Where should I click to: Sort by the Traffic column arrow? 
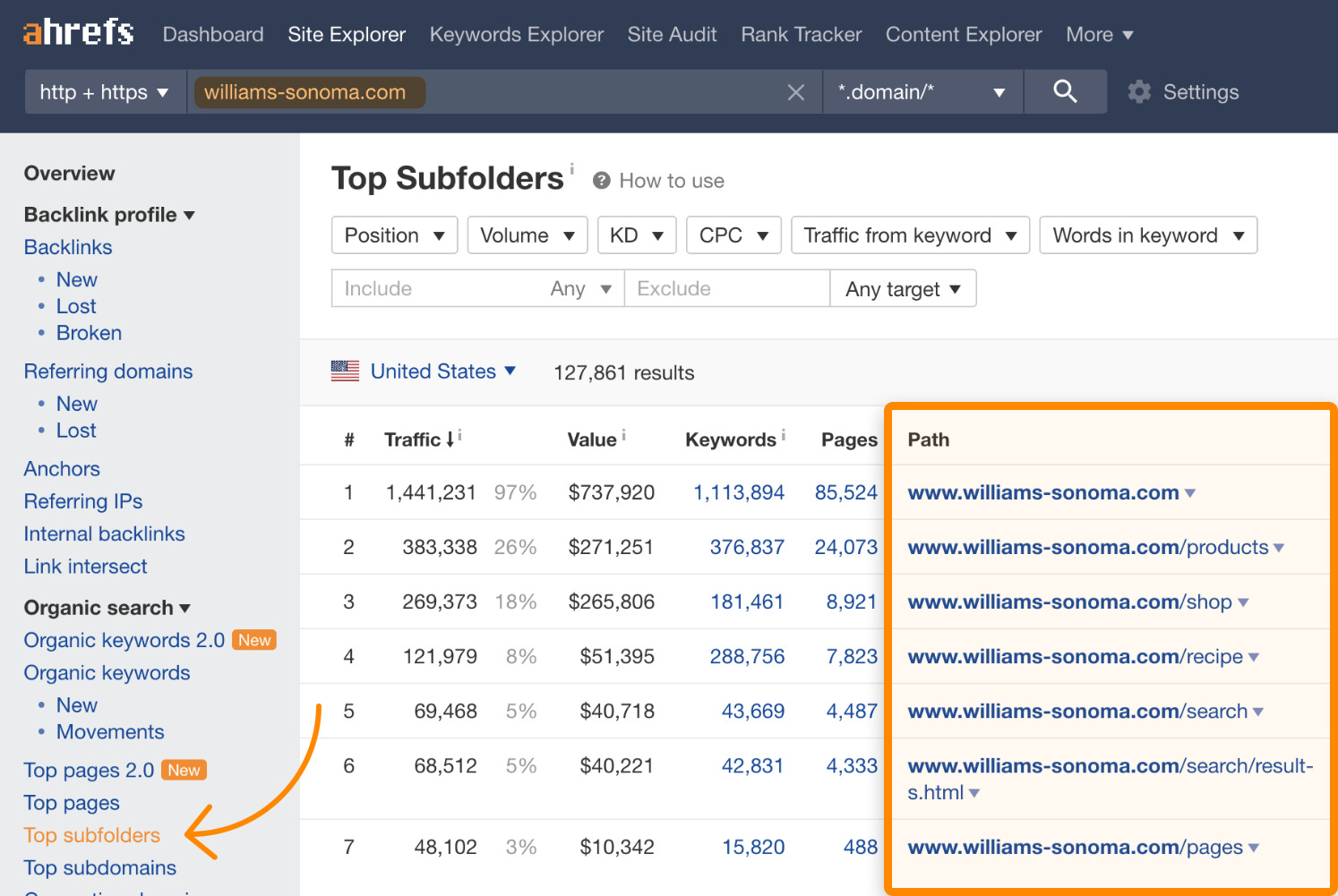pos(450,439)
